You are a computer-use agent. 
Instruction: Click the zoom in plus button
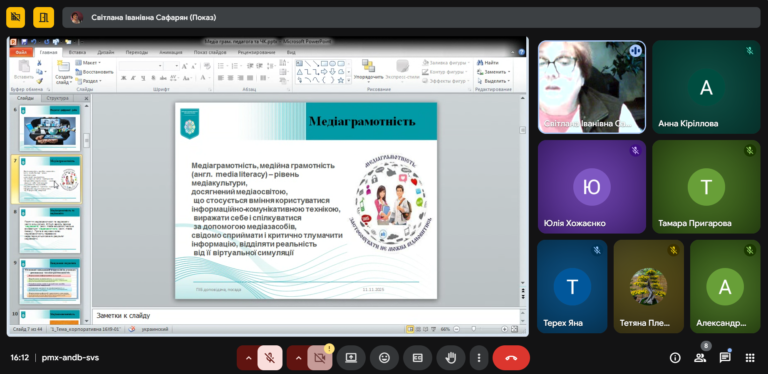pyautogui.click(x=504, y=329)
